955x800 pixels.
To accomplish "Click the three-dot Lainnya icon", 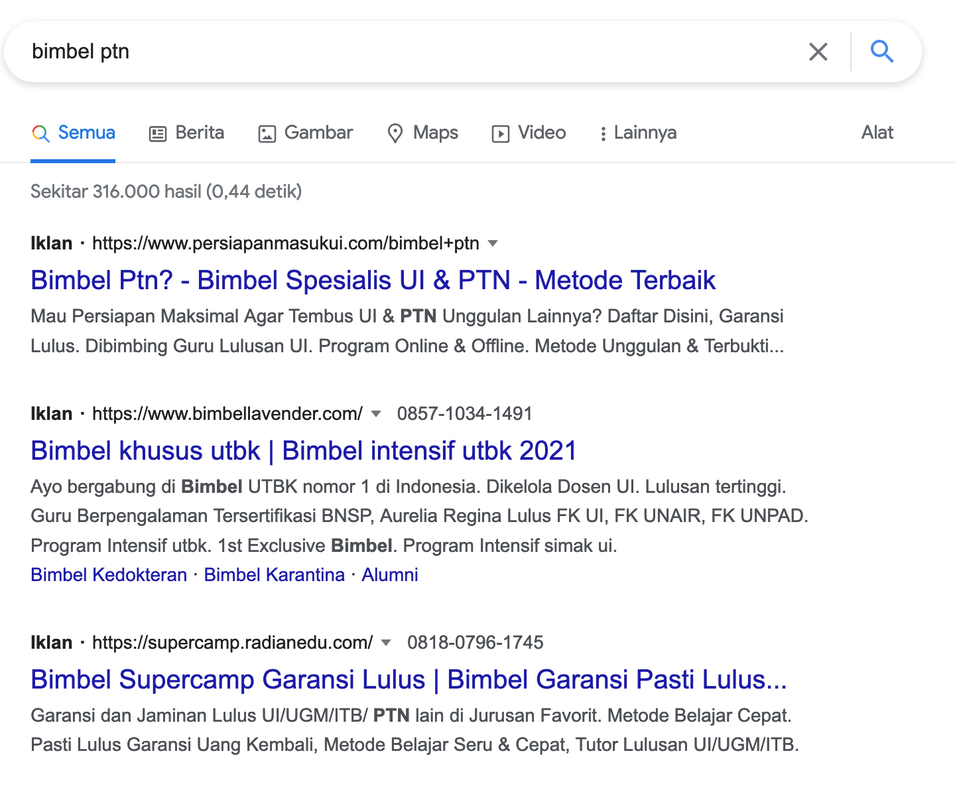I will 603,134.
